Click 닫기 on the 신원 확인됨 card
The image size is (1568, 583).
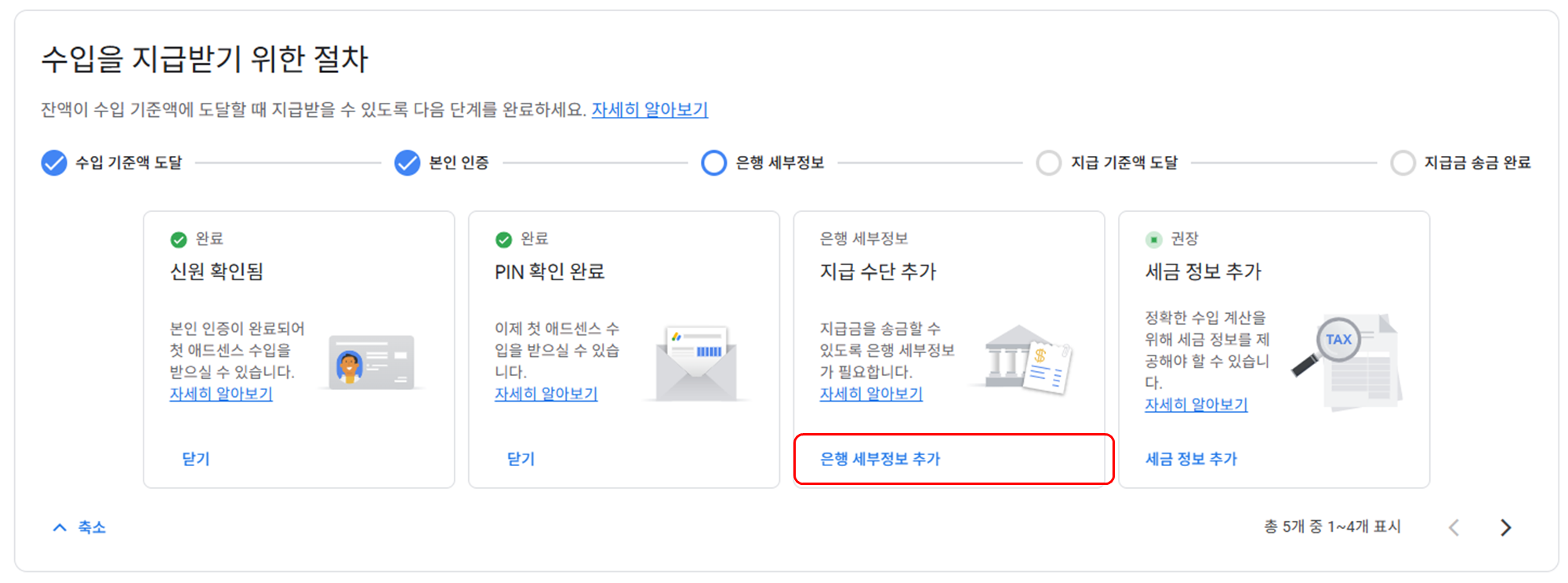pyautogui.click(x=196, y=459)
